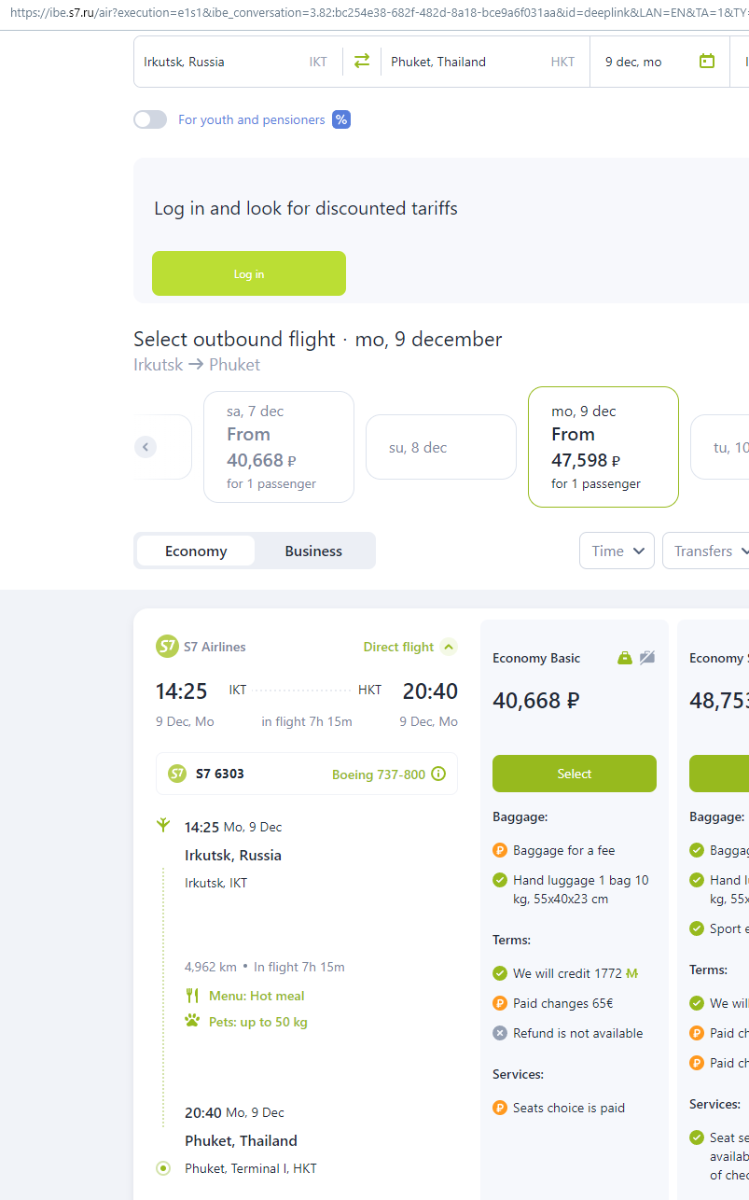This screenshot has width=749, height=1200.
Task: Click in flight 7h 15m duration
Action: [307, 722]
